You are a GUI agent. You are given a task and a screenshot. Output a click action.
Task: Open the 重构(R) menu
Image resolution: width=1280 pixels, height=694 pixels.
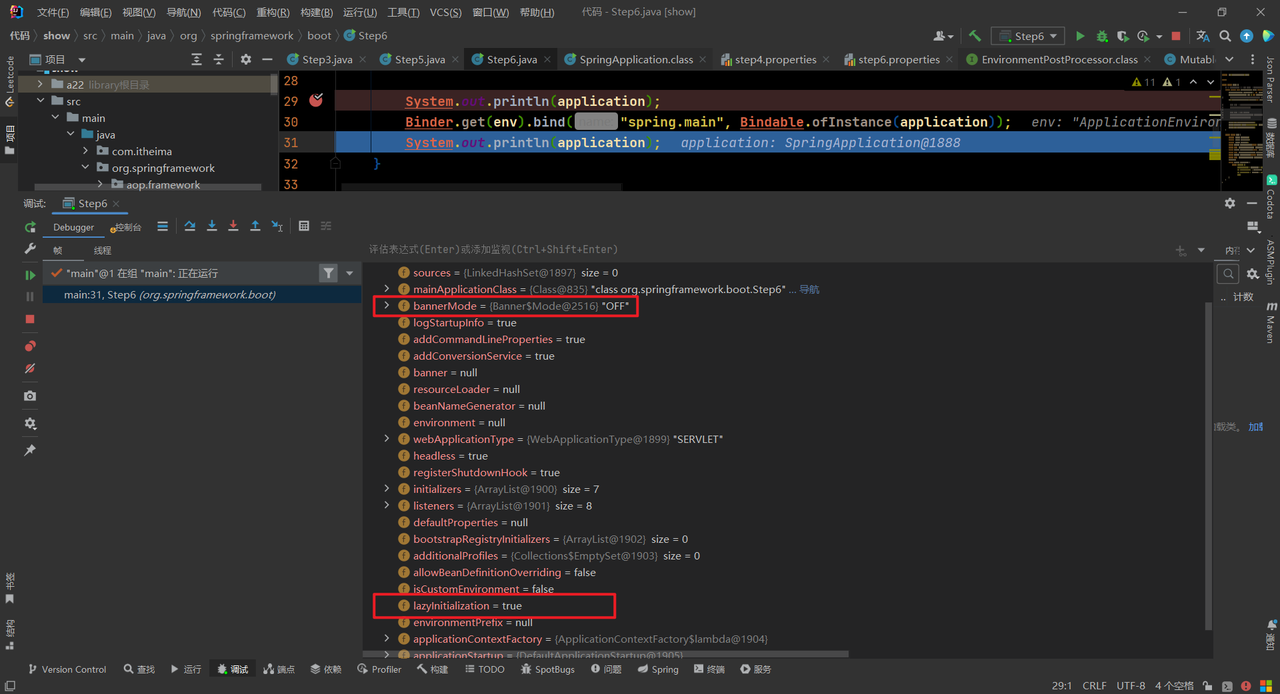pos(273,12)
